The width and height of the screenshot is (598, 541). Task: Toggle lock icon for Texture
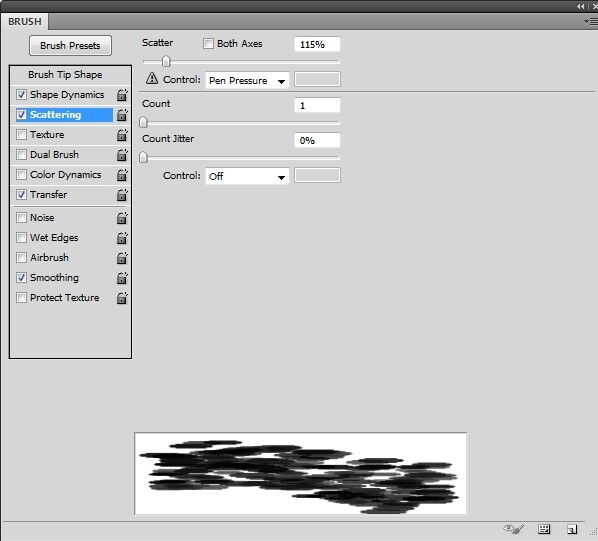122,135
